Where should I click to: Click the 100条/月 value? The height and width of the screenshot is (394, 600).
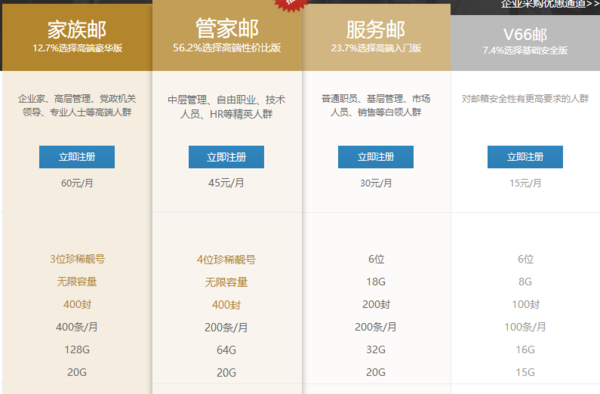[x=525, y=327]
